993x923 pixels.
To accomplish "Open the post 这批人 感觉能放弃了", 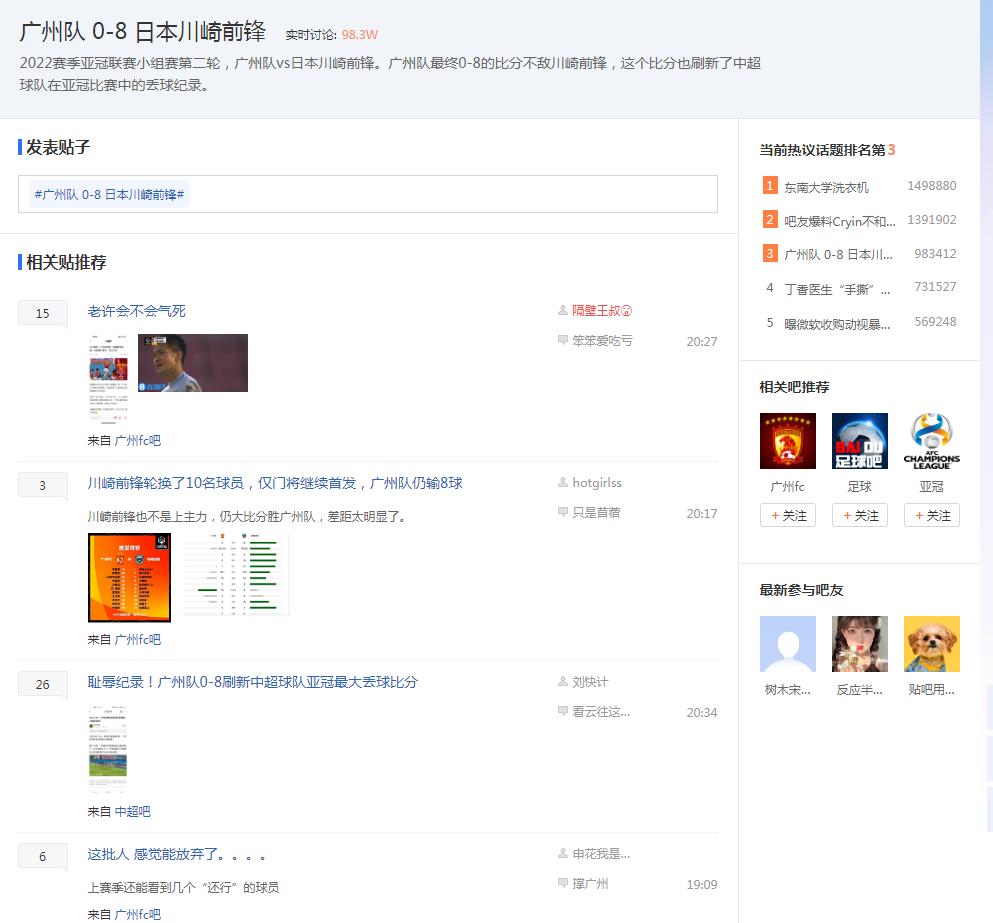I will point(176,855).
